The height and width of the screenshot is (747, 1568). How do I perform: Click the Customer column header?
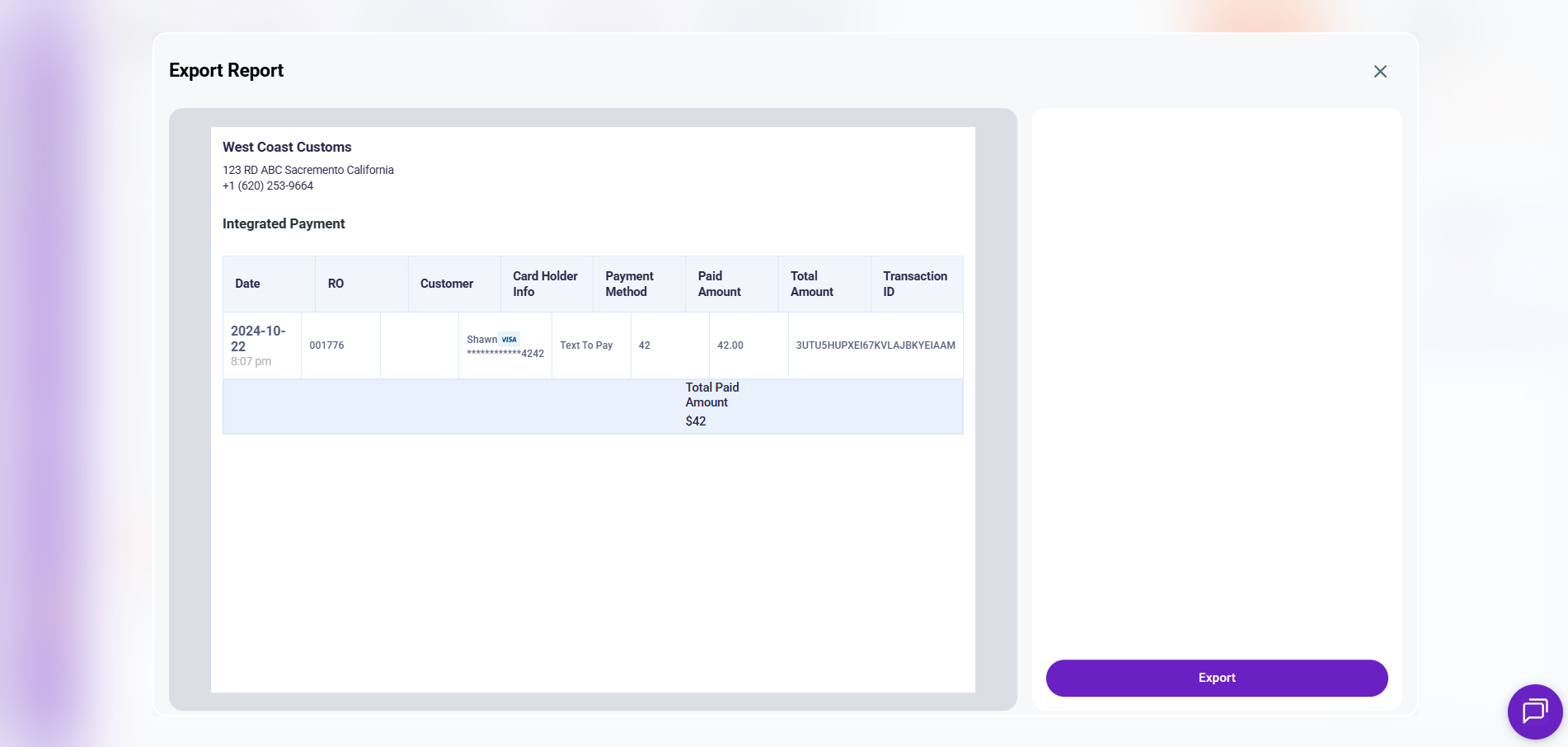[446, 284]
